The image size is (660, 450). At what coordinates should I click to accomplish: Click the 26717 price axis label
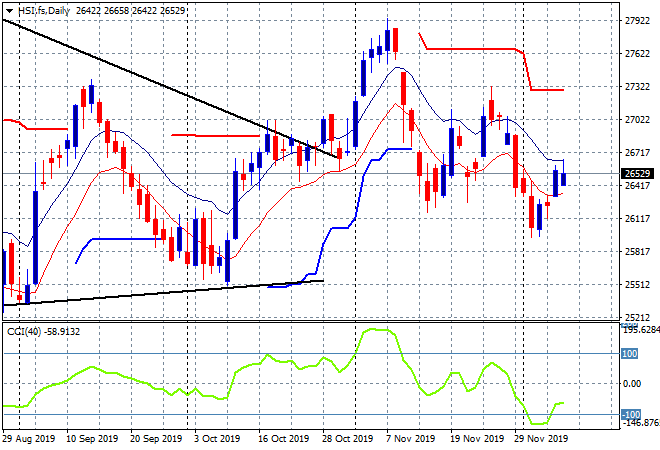click(637, 153)
